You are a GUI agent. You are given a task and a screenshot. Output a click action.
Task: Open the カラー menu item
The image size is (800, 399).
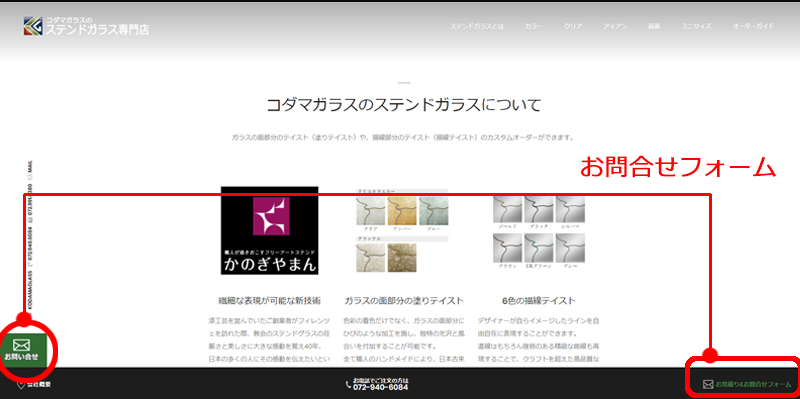click(534, 26)
